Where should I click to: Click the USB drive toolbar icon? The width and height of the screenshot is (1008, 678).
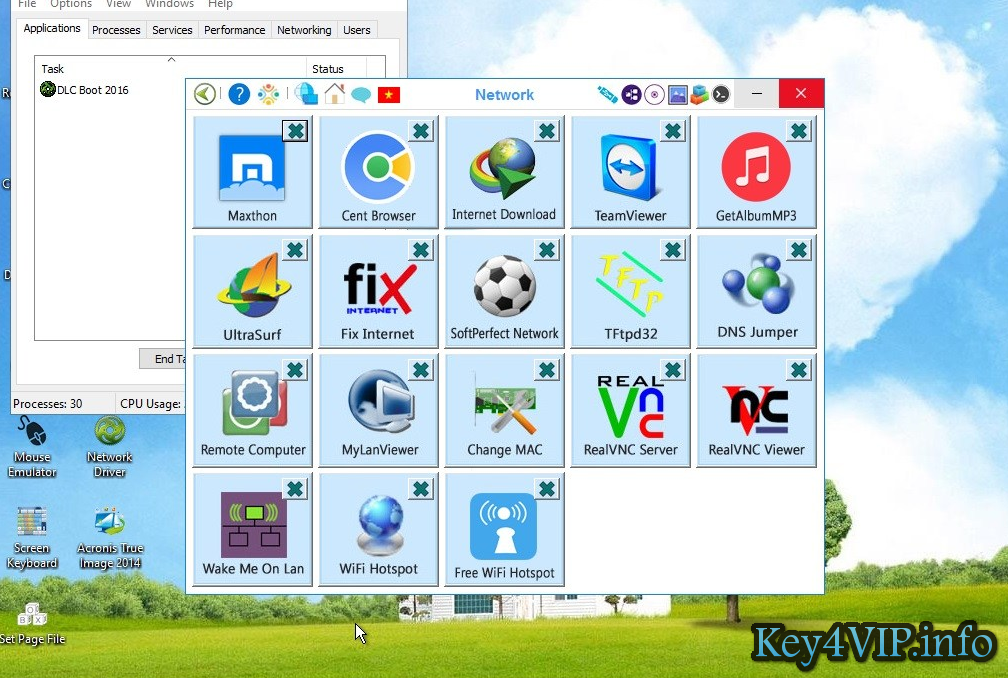pyautogui.click(x=606, y=94)
